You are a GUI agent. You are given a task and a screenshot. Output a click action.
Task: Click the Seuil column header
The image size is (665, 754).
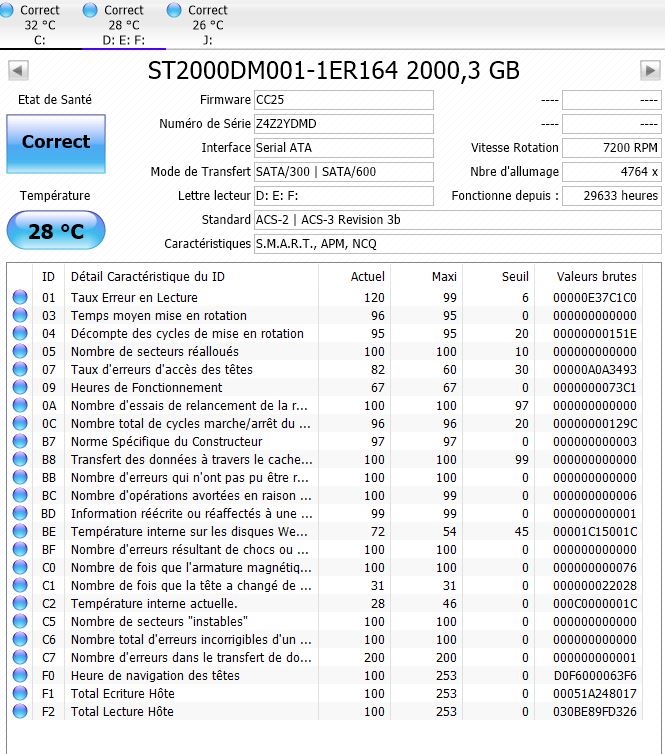(x=498, y=276)
